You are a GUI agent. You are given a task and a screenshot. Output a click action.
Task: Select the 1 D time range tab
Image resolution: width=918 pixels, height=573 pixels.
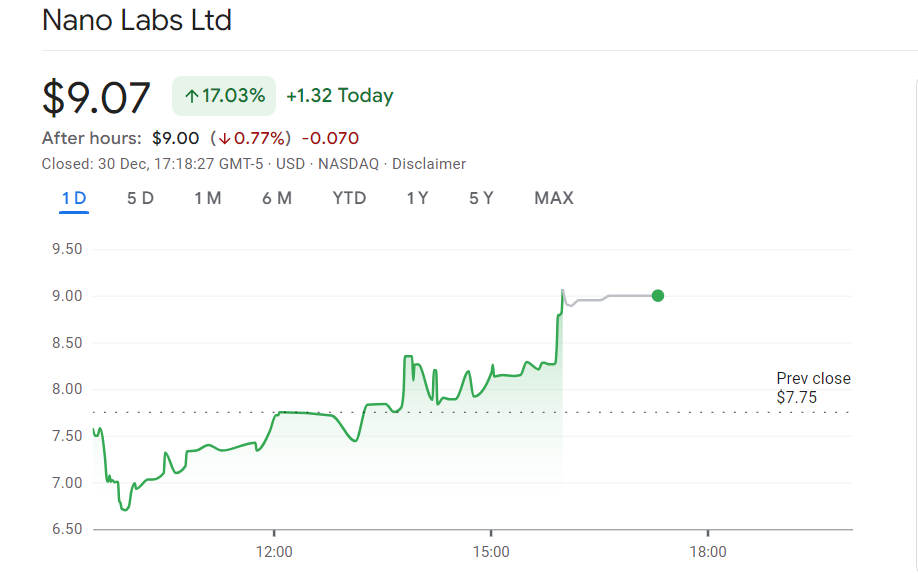pos(74,198)
